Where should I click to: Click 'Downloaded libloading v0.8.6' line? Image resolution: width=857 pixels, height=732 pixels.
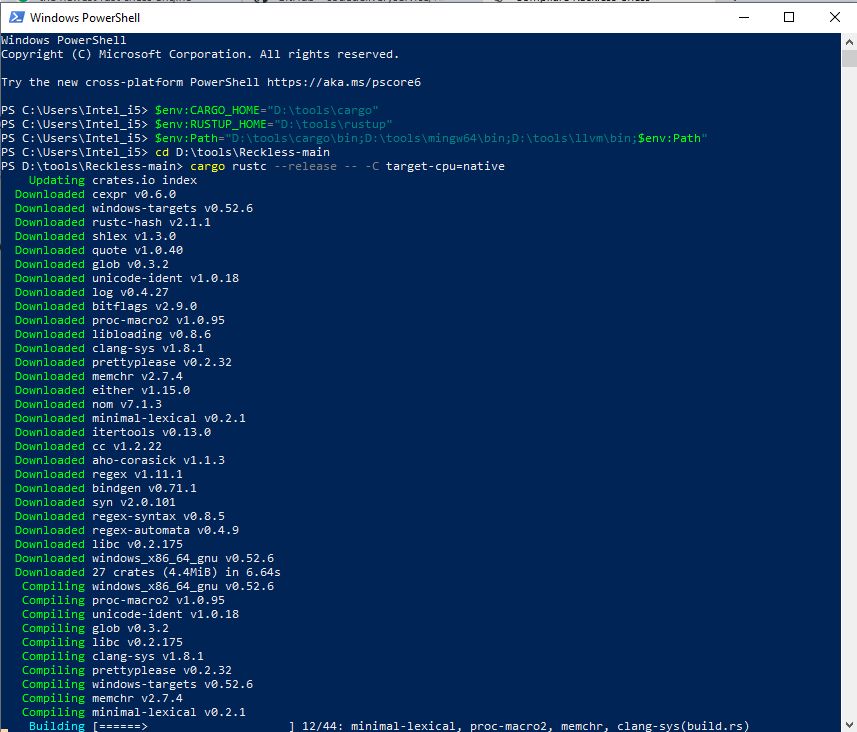pyautogui.click(x=113, y=335)
